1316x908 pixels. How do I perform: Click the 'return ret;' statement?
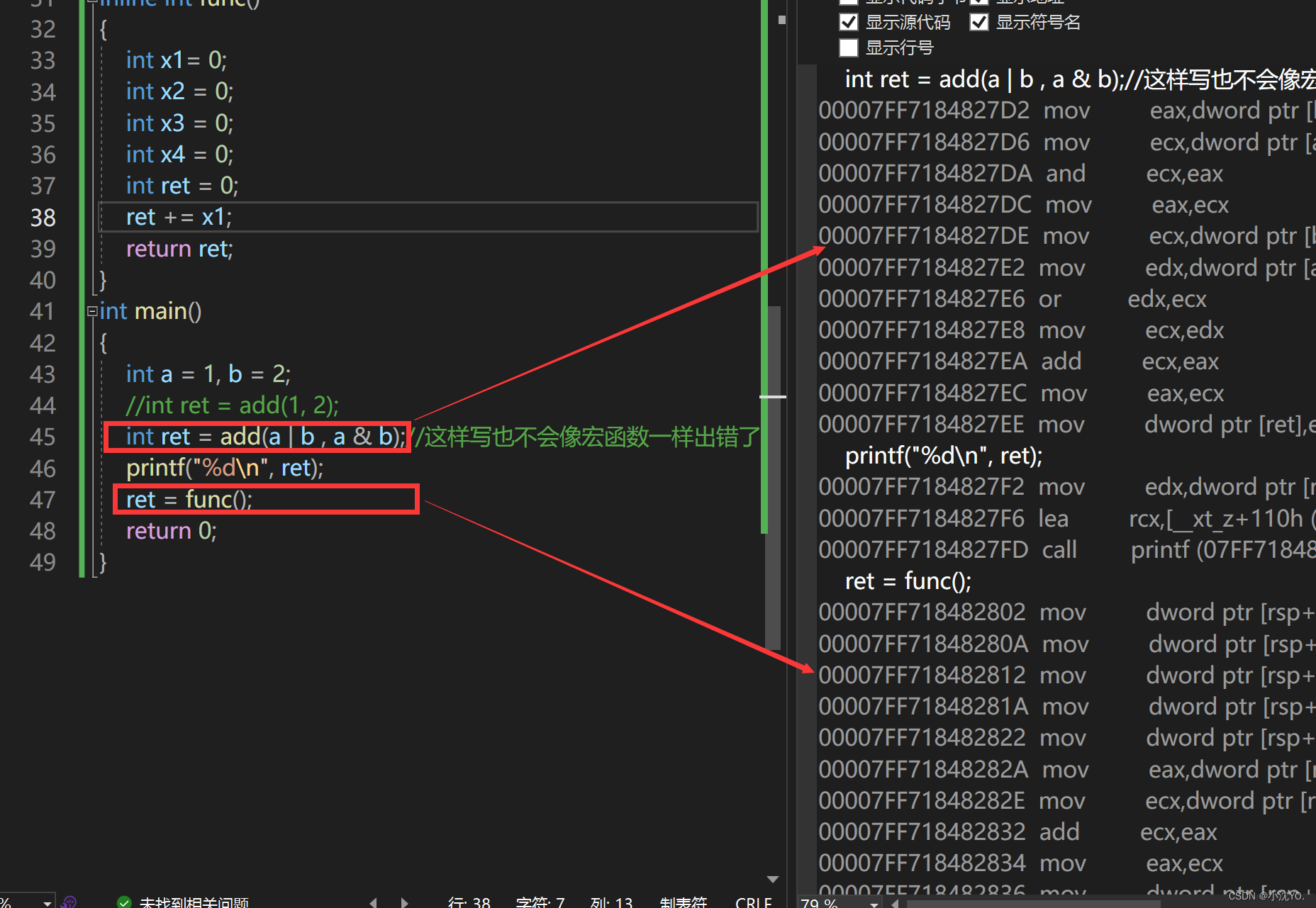point(179,249)
